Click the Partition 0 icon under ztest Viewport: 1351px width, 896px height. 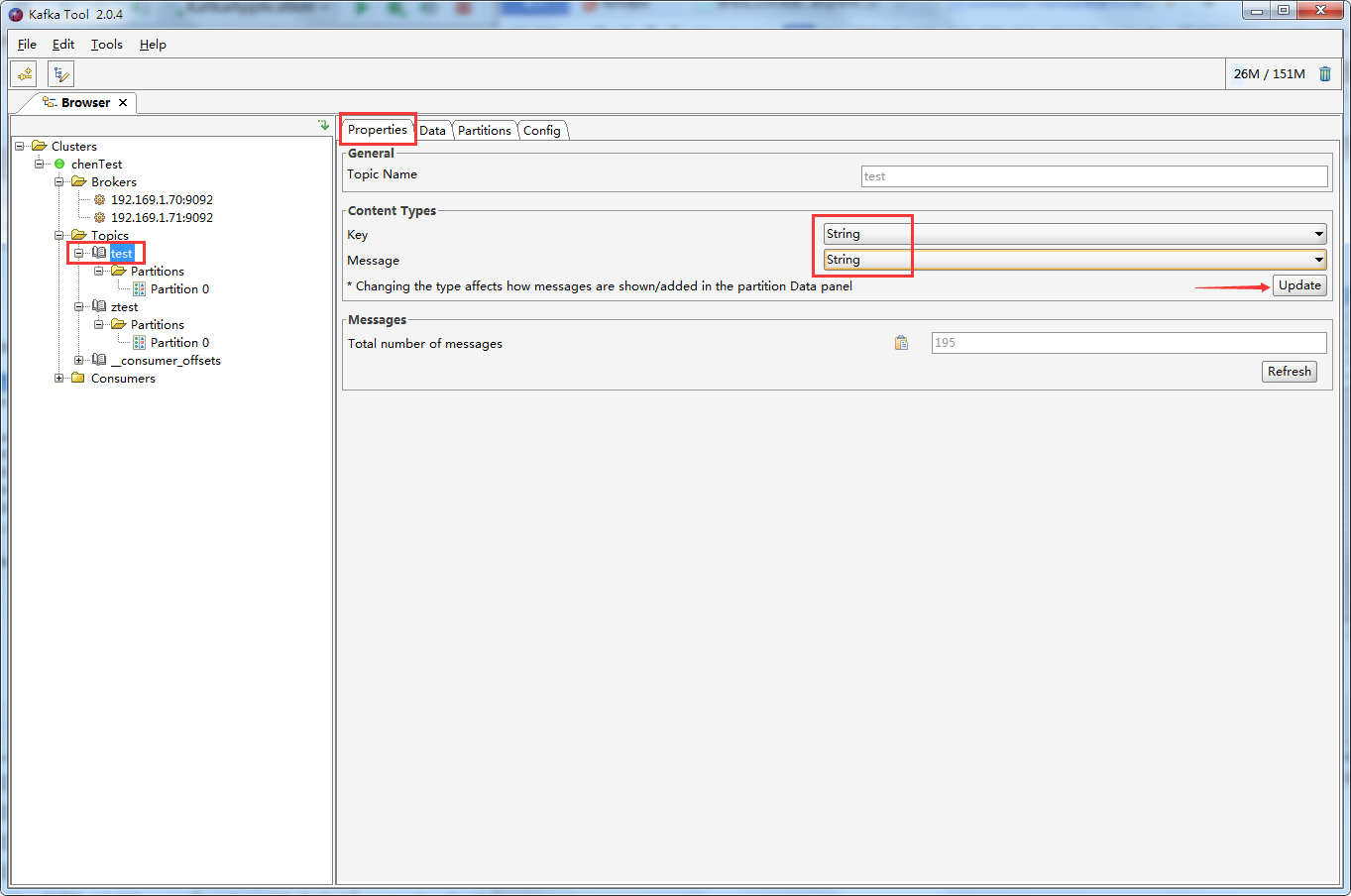click(139, 343)
